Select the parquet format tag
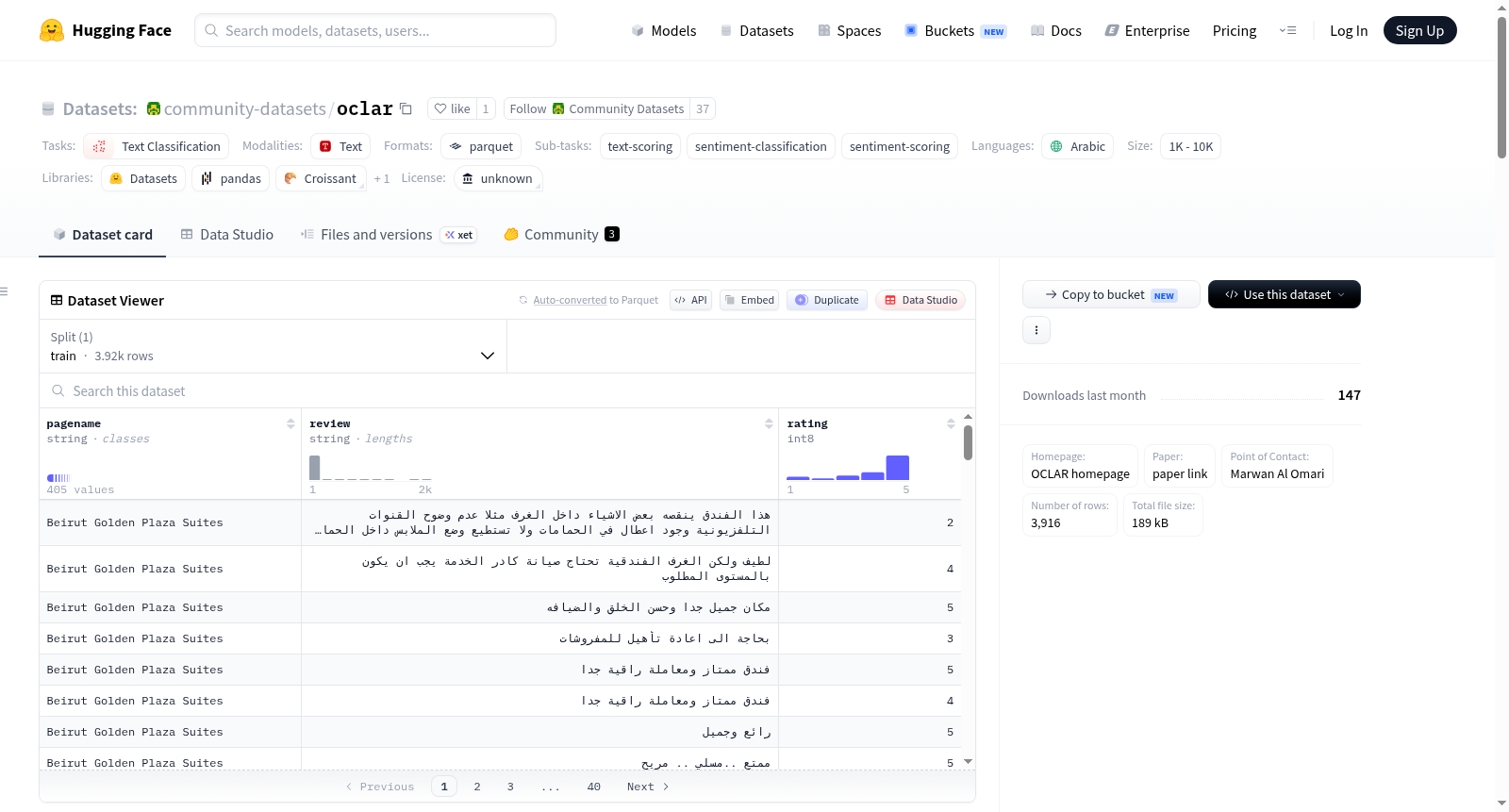This screenshot has width=1509, height=812. 481,146
